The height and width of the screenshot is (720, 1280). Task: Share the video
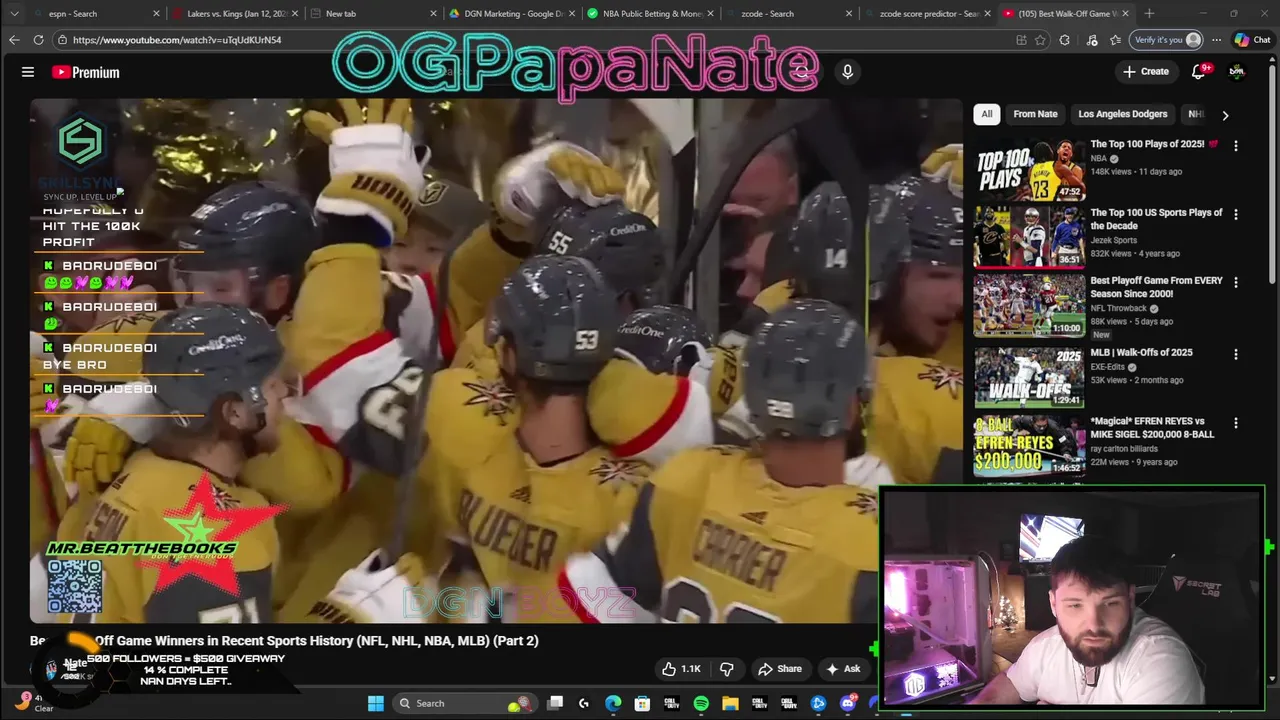780,669
